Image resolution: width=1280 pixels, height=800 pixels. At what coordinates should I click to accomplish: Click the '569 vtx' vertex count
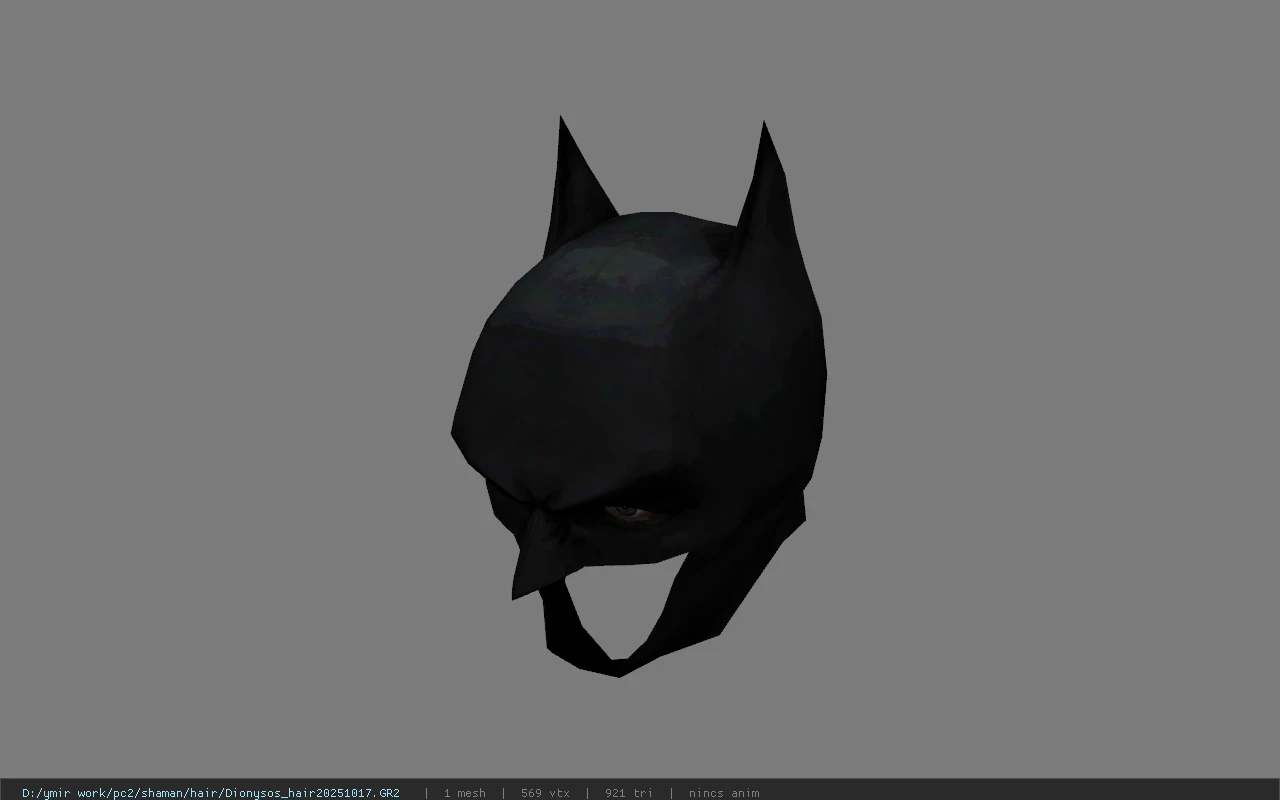pyautogui.click(x=545, y=793)
